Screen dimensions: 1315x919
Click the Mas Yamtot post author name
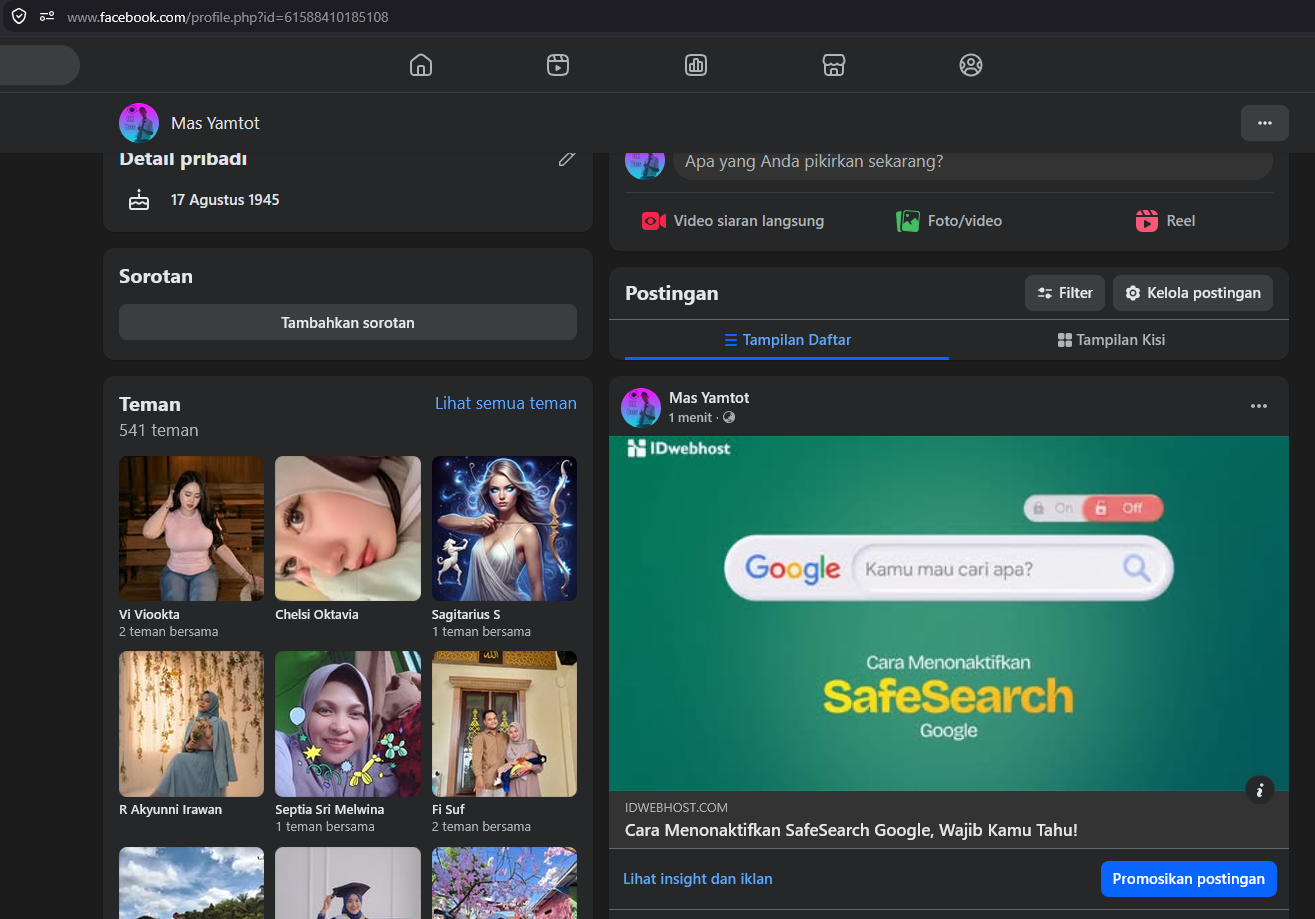tap(709, 398)
